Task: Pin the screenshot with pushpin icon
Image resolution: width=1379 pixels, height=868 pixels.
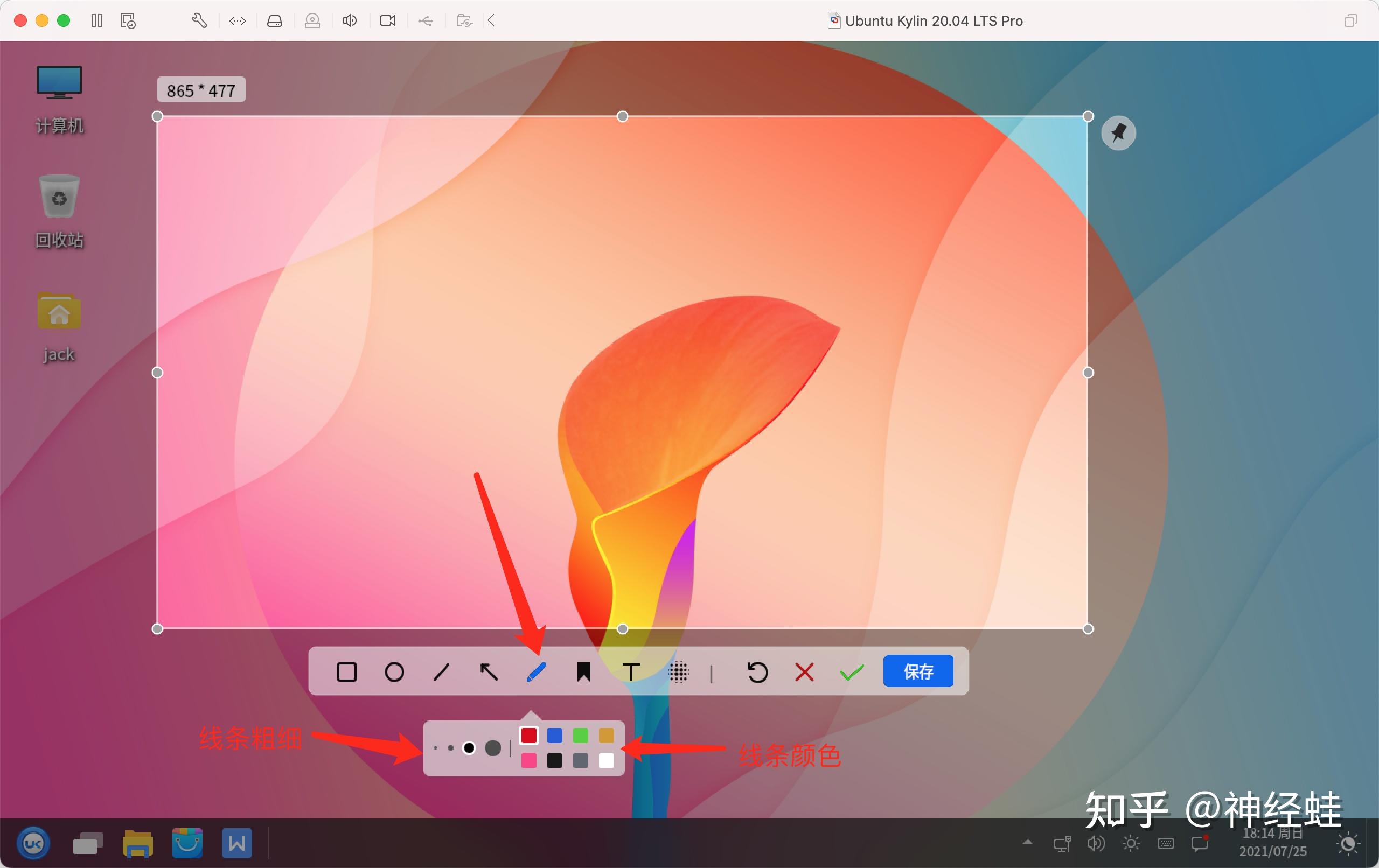Action: pyautogui.click(x=1118, y=133)
